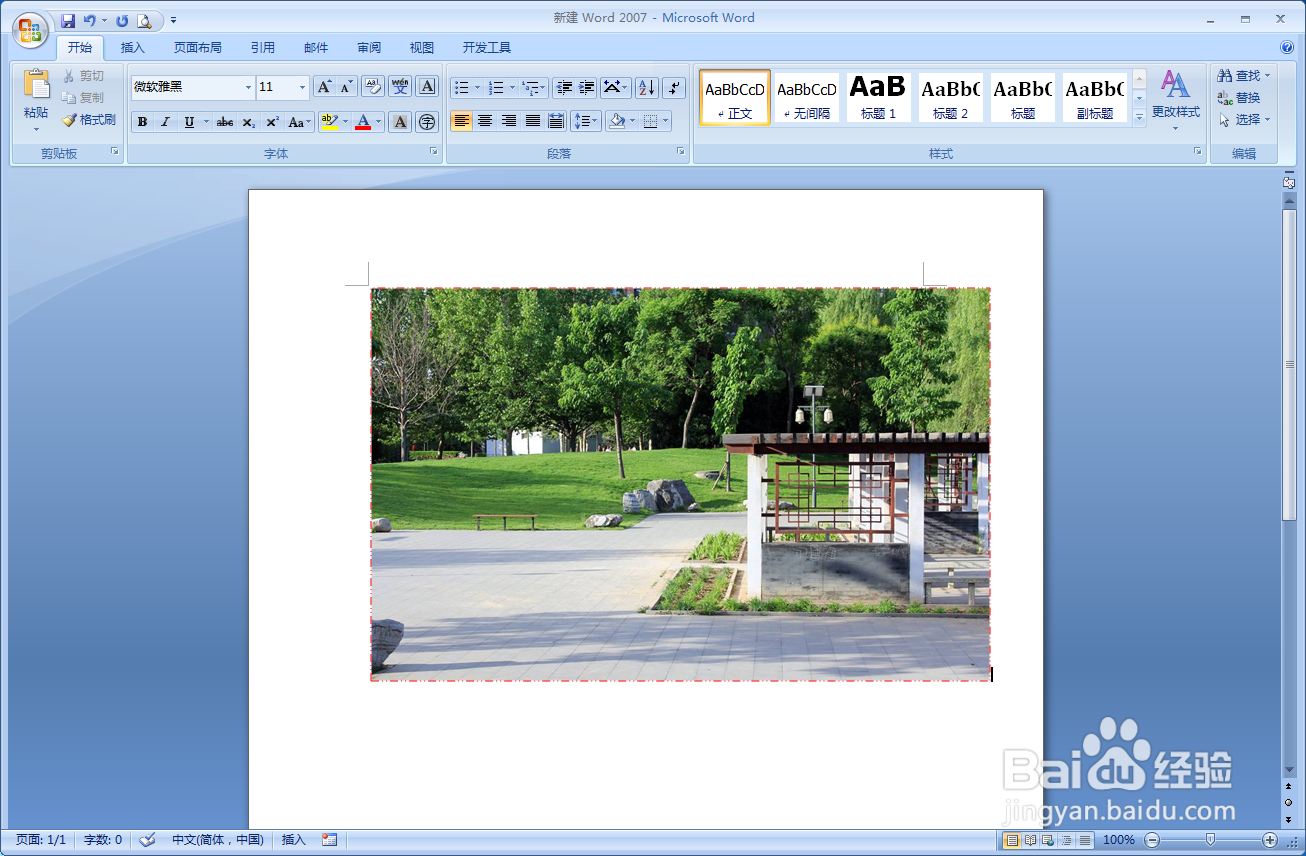The height and width of the screenshot is (856, 1306).
Task: Increase the paragraph indent
Action: 587,88
